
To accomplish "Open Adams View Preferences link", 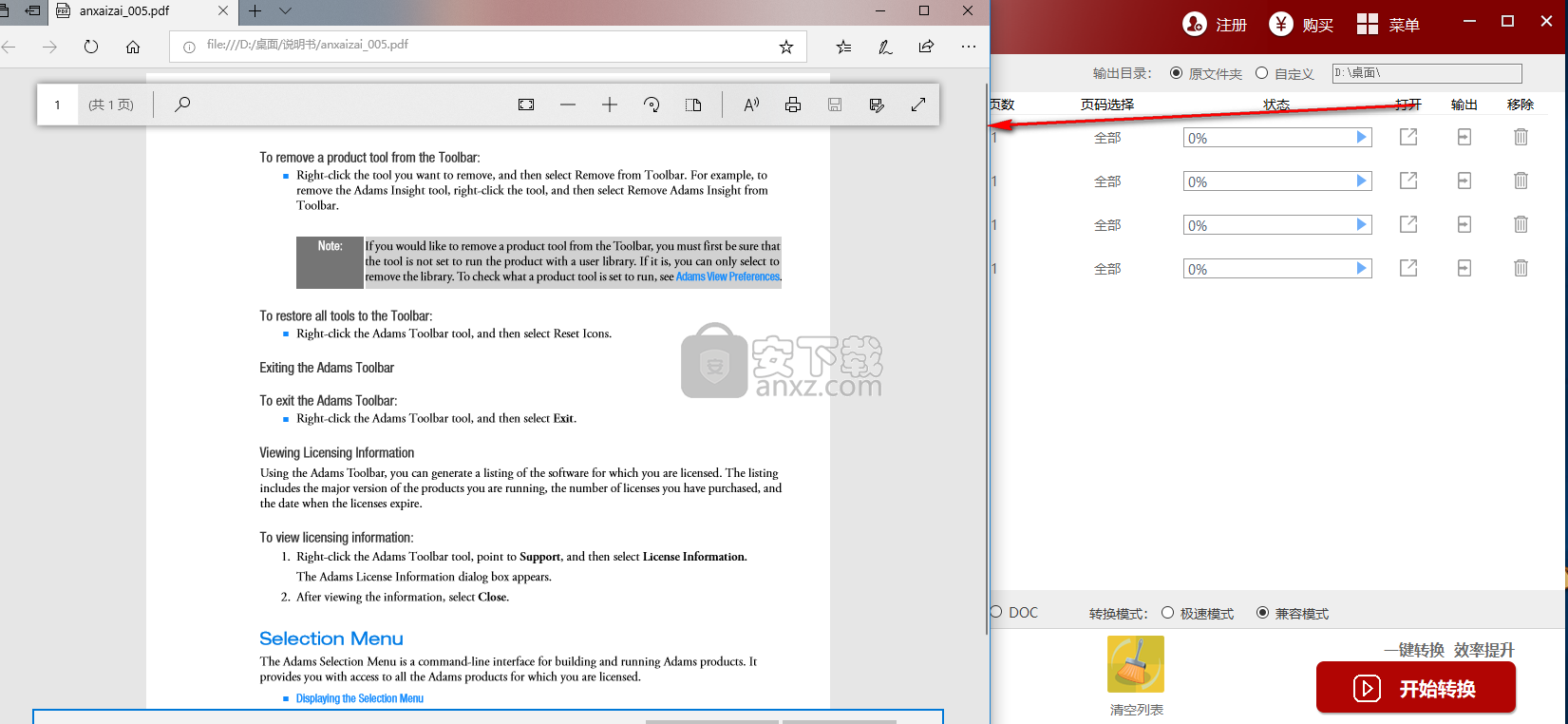I will click(x=727, y=276).
